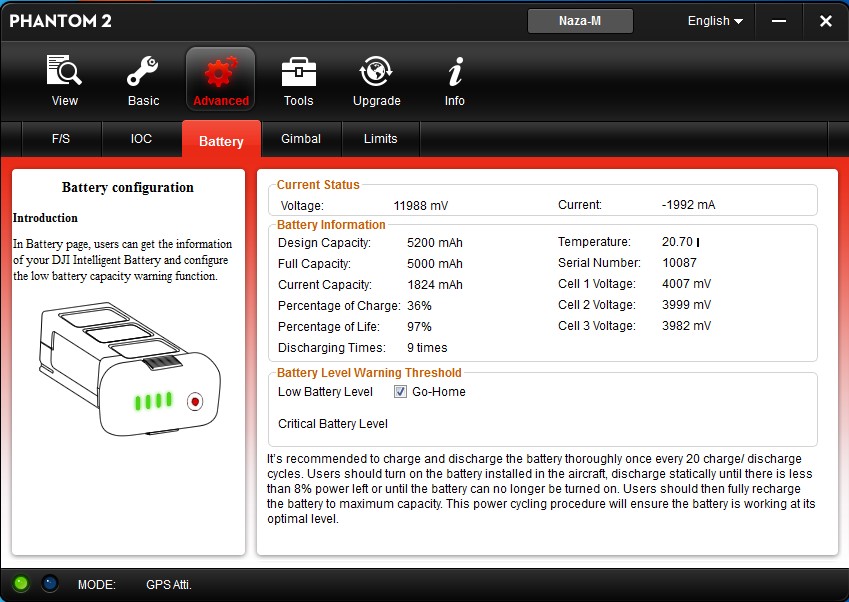Click the Cell 1 Voltage value 4007 mV
This screenshot has height=602, width=849.
pos(687,284)
